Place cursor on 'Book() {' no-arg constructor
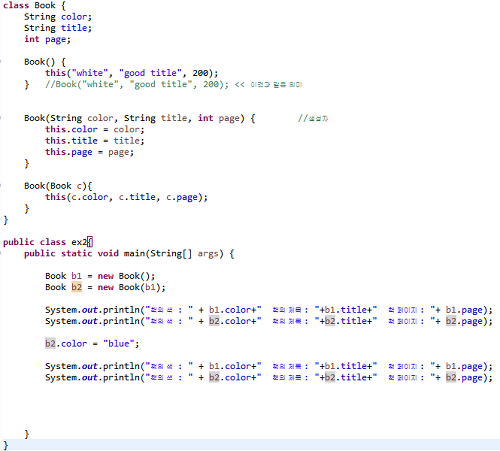 click(x=45, y=62)
